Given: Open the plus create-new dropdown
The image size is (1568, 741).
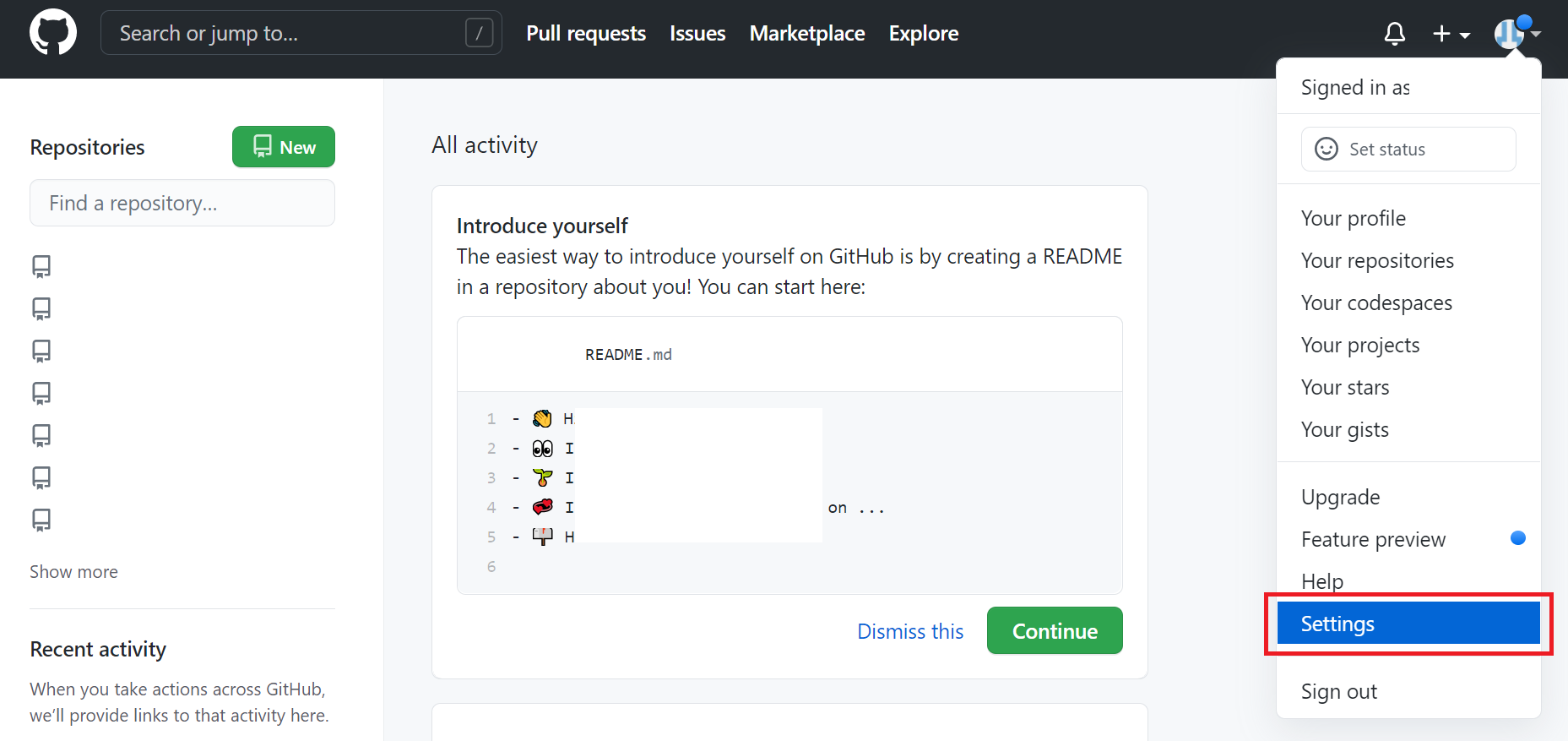Looking at the screenshot, I should click(1451, 34).
